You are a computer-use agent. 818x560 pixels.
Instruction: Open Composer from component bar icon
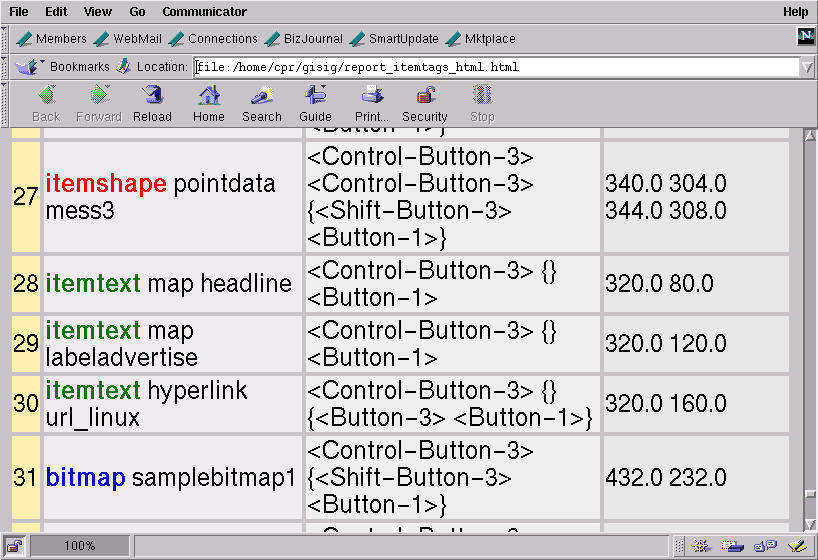[798, 546]
